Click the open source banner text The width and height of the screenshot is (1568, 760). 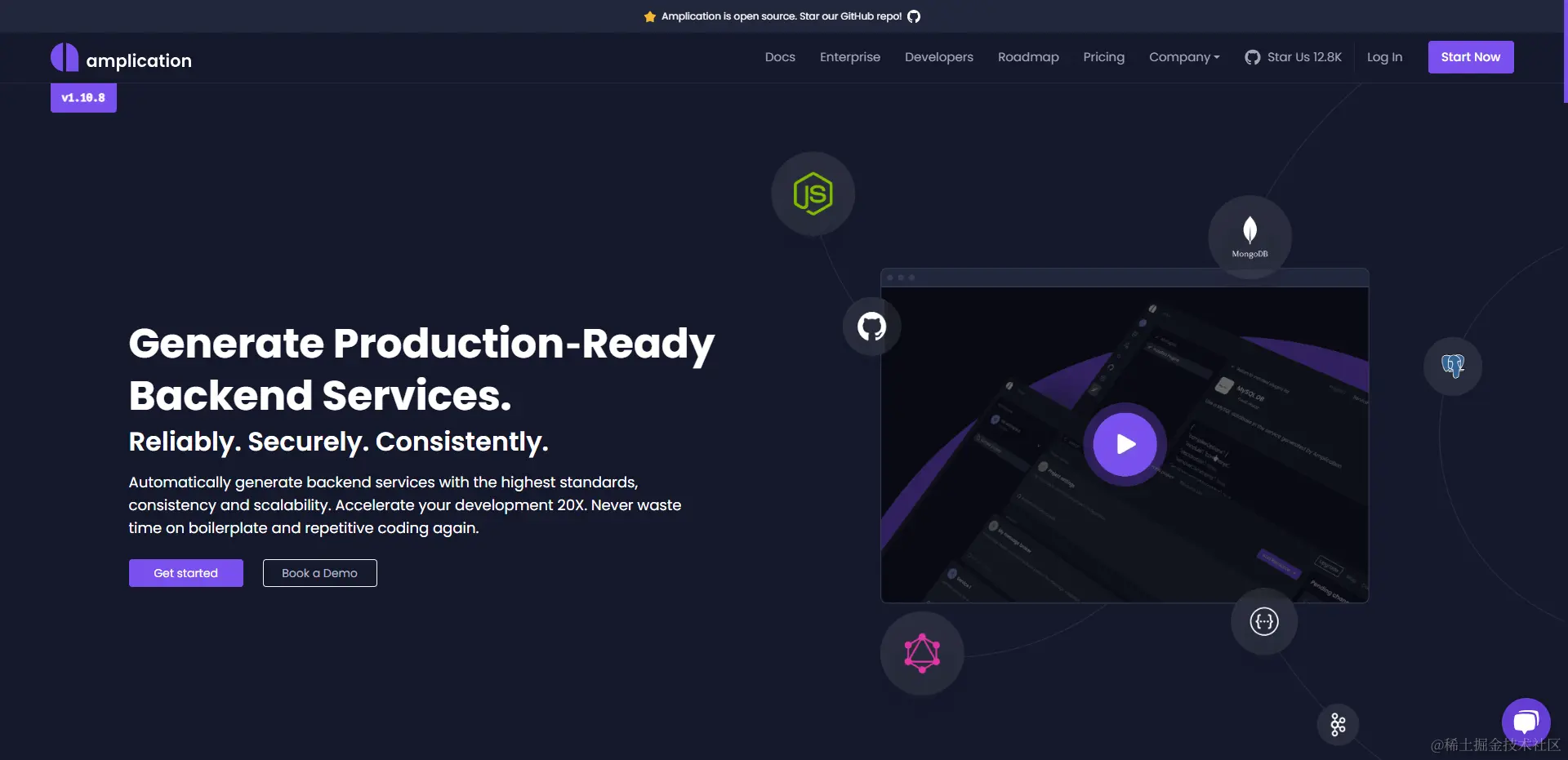(x=782, y=16)
